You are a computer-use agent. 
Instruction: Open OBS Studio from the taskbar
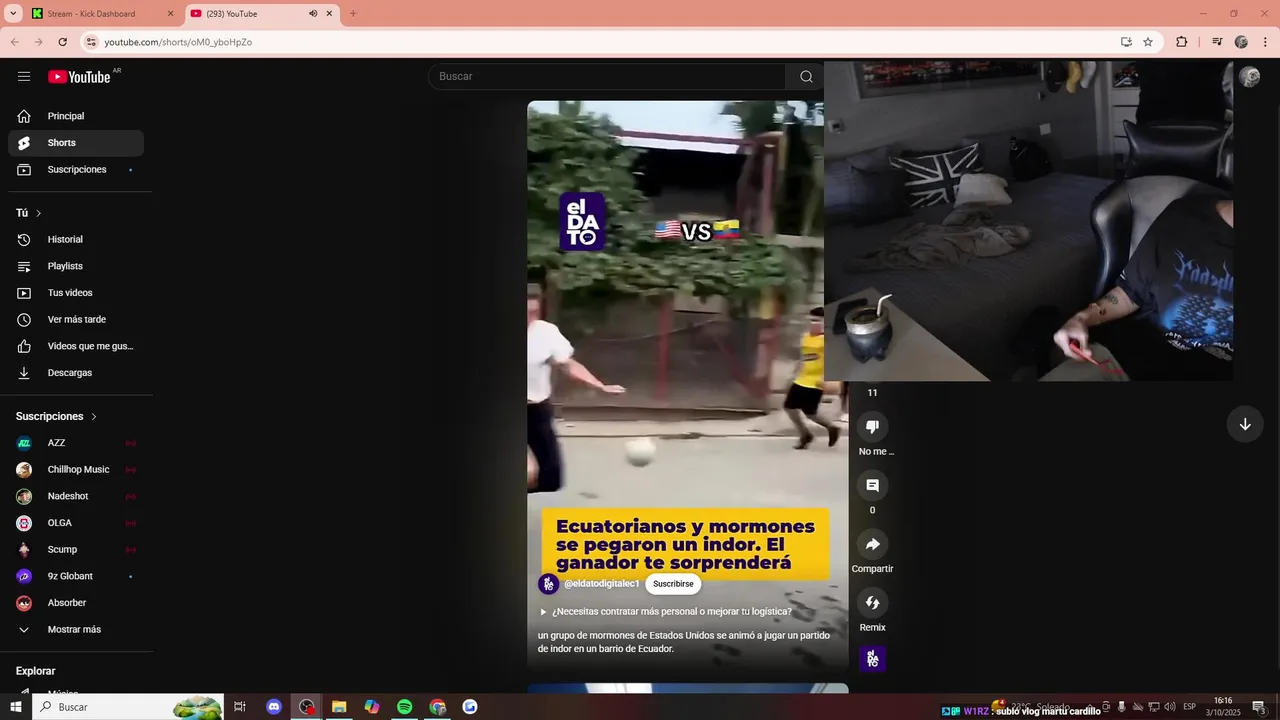[x=307, y=707]
